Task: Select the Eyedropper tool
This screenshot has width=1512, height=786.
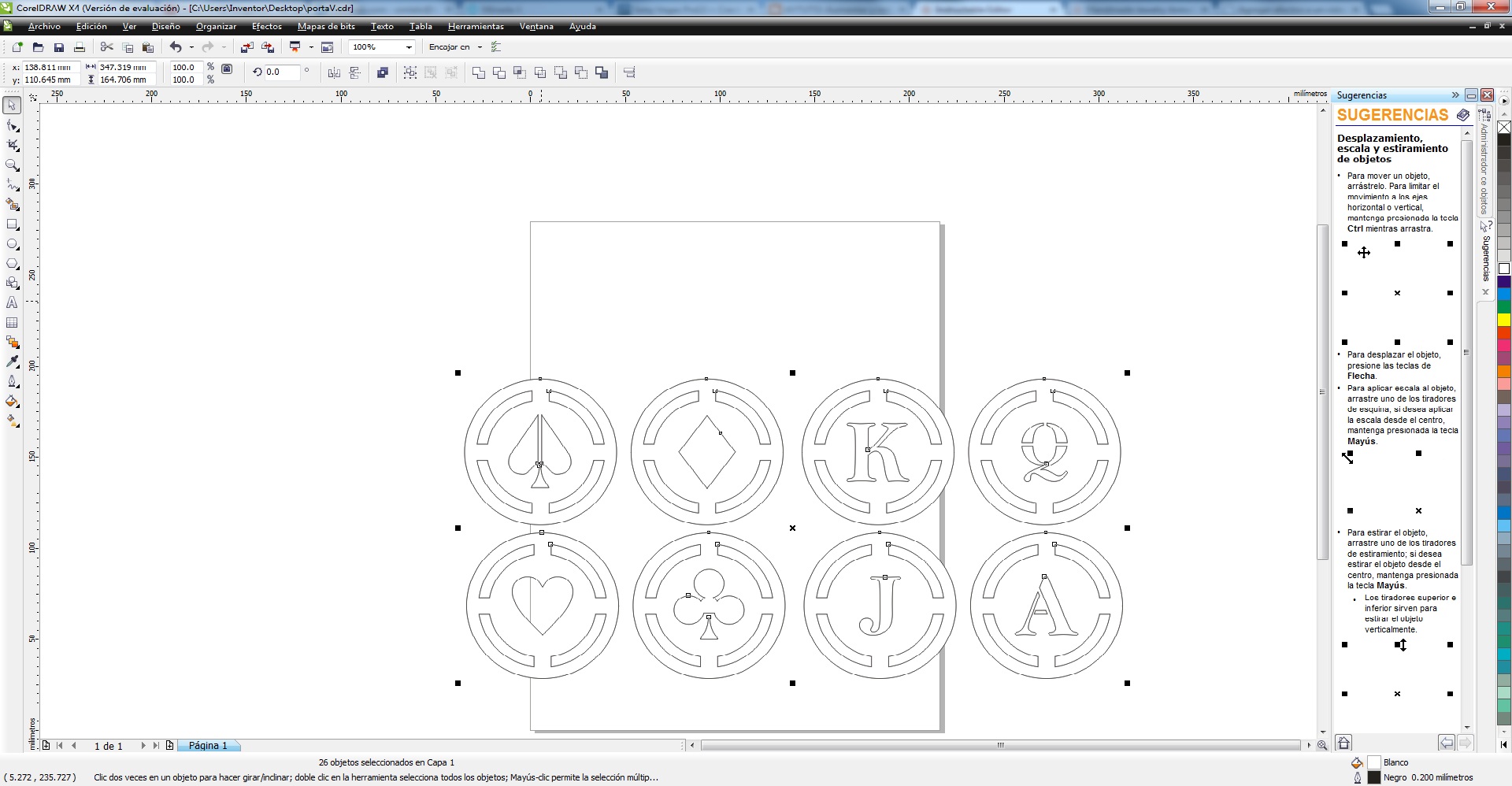Action: [12, 361]
